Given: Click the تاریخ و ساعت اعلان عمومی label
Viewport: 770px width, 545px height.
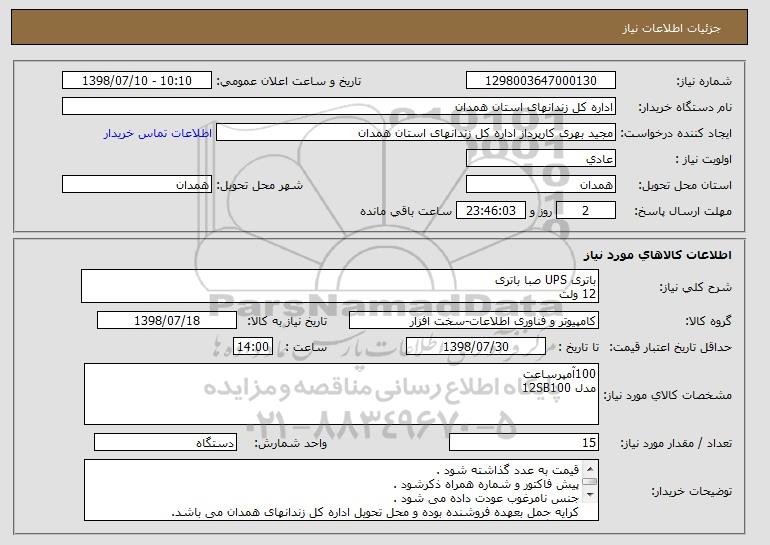Looking at the screenshot, I should (x=289, y=81).
